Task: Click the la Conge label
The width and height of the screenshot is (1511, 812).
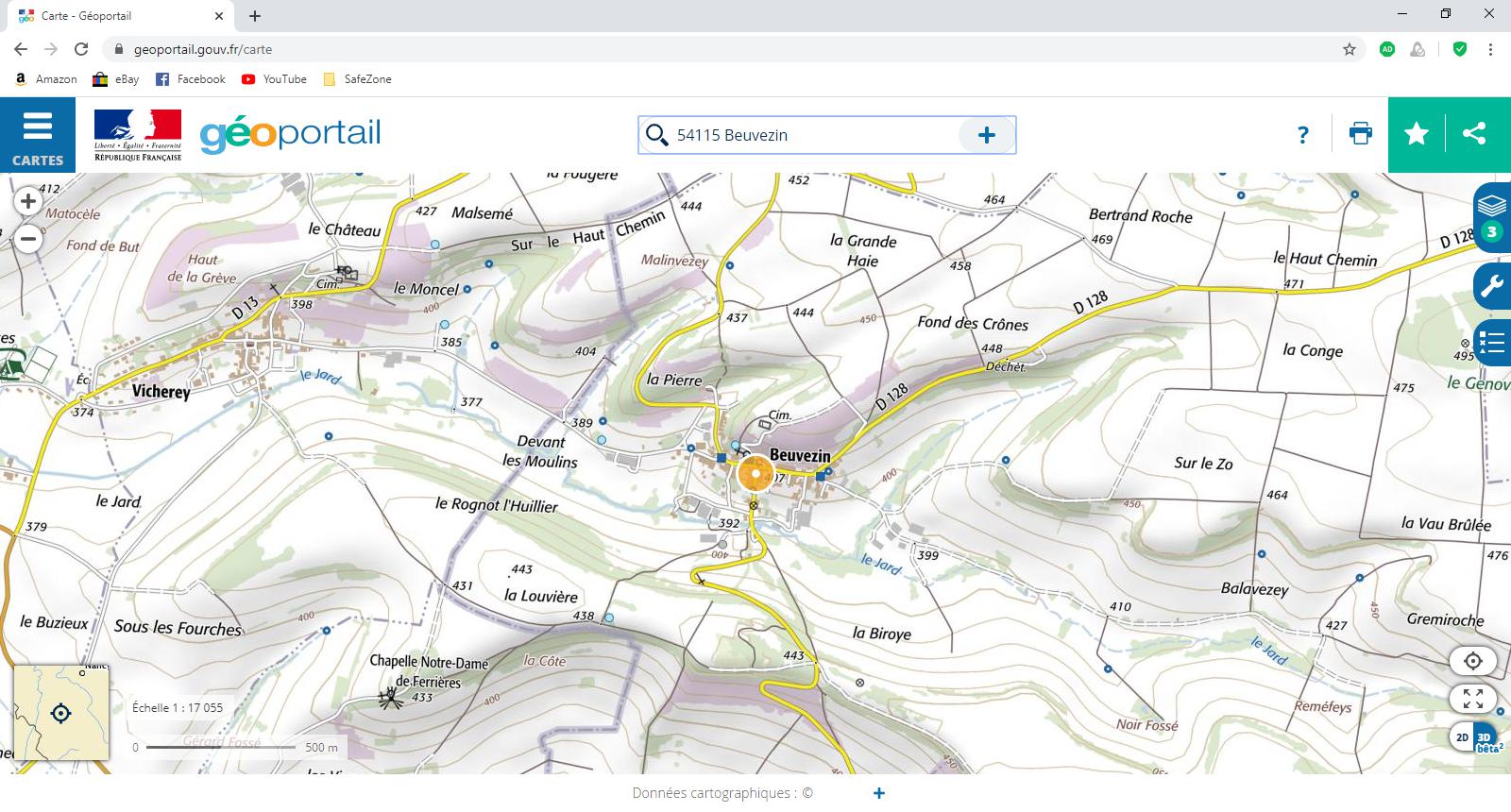Action: coord(1313,350)
